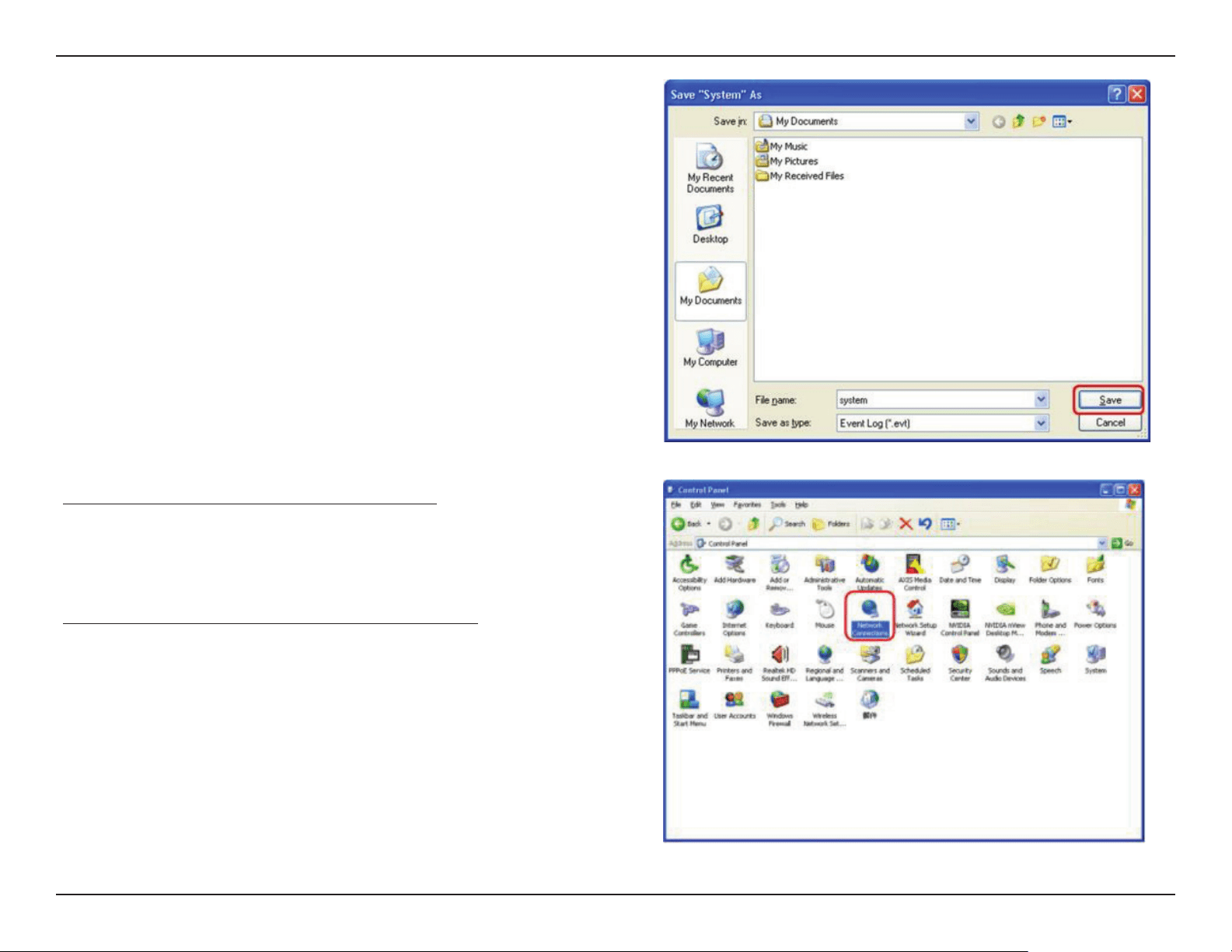Open Fonts folder icon

(1095, 570)
